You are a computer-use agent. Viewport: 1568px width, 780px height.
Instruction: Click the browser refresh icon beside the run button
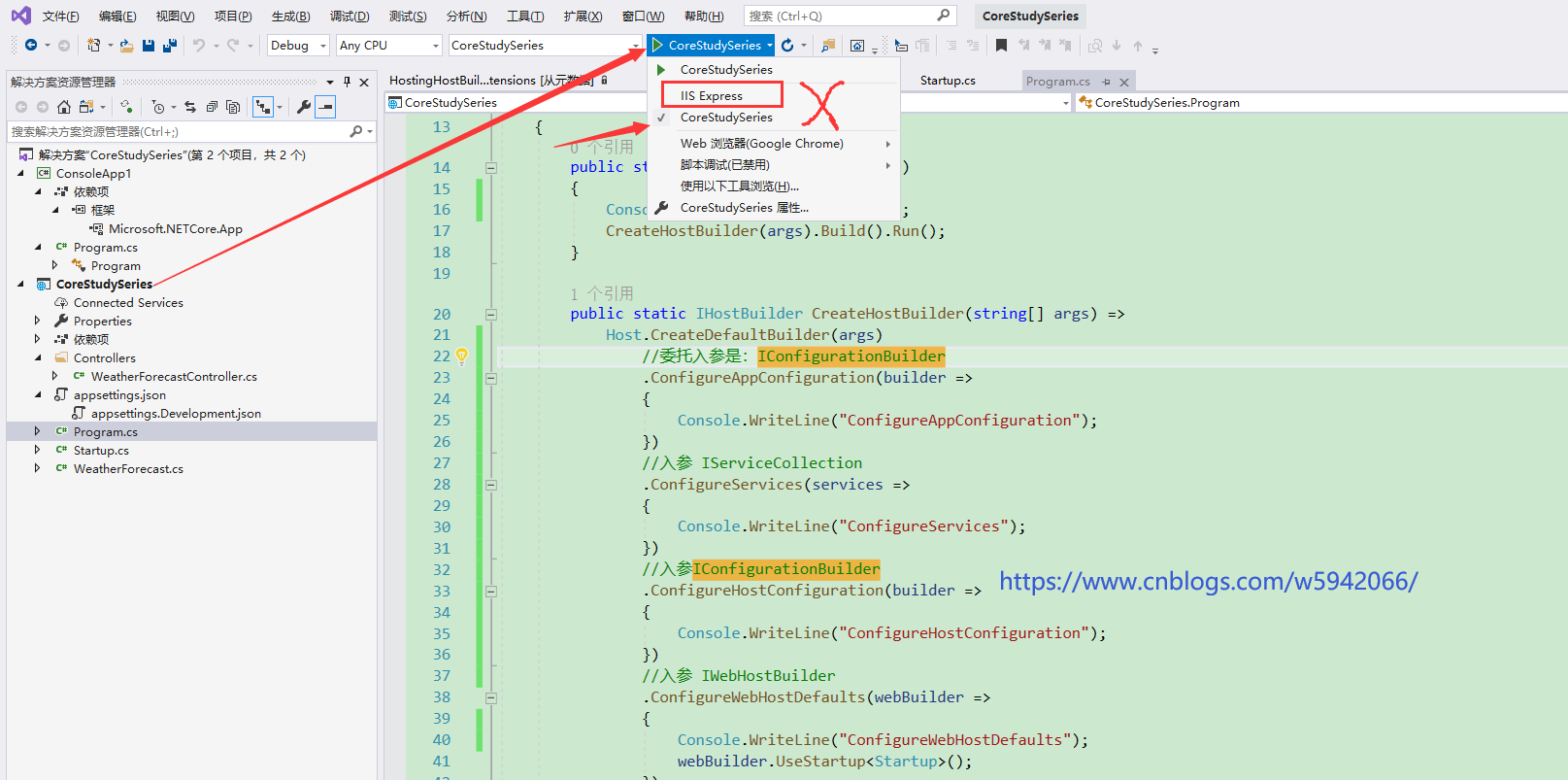pos(787,46)
